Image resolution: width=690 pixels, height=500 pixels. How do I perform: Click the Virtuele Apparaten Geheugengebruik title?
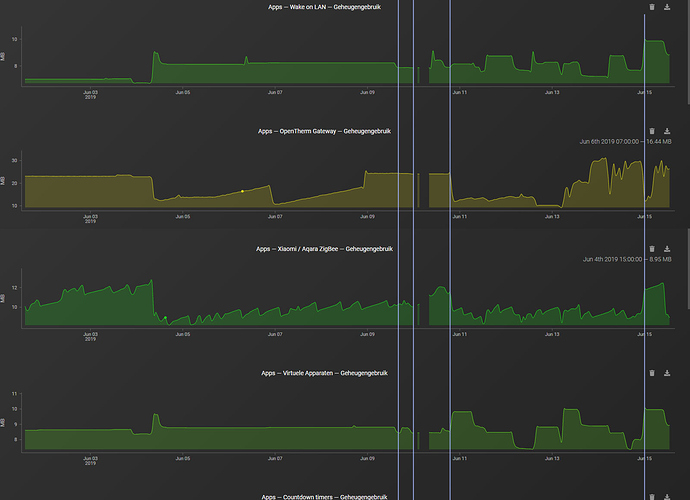[x=324, y=373]
